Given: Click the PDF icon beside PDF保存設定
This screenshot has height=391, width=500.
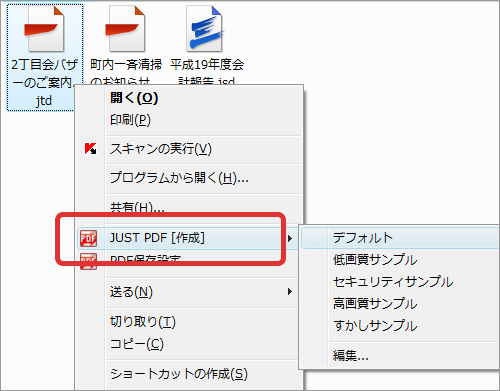Looking at the screenshot, I should click(x=88, y=261).
